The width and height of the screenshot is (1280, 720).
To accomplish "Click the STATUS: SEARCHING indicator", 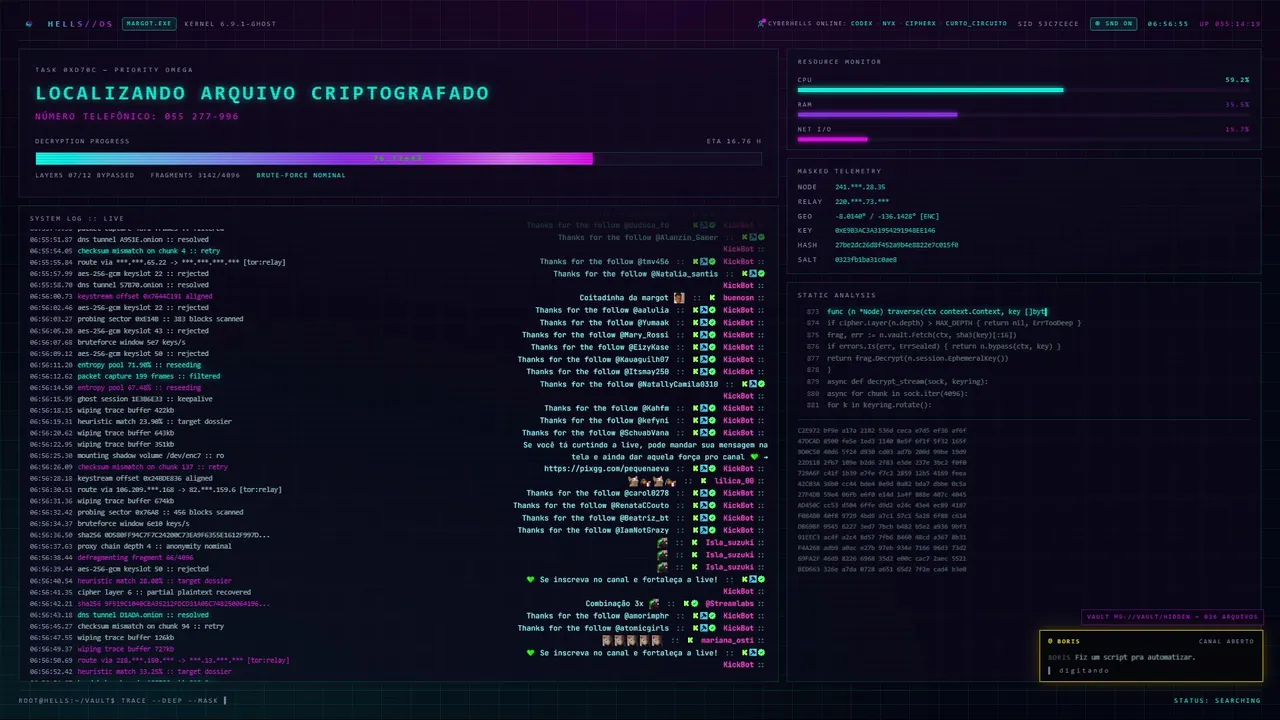I will coord(1217,700).
